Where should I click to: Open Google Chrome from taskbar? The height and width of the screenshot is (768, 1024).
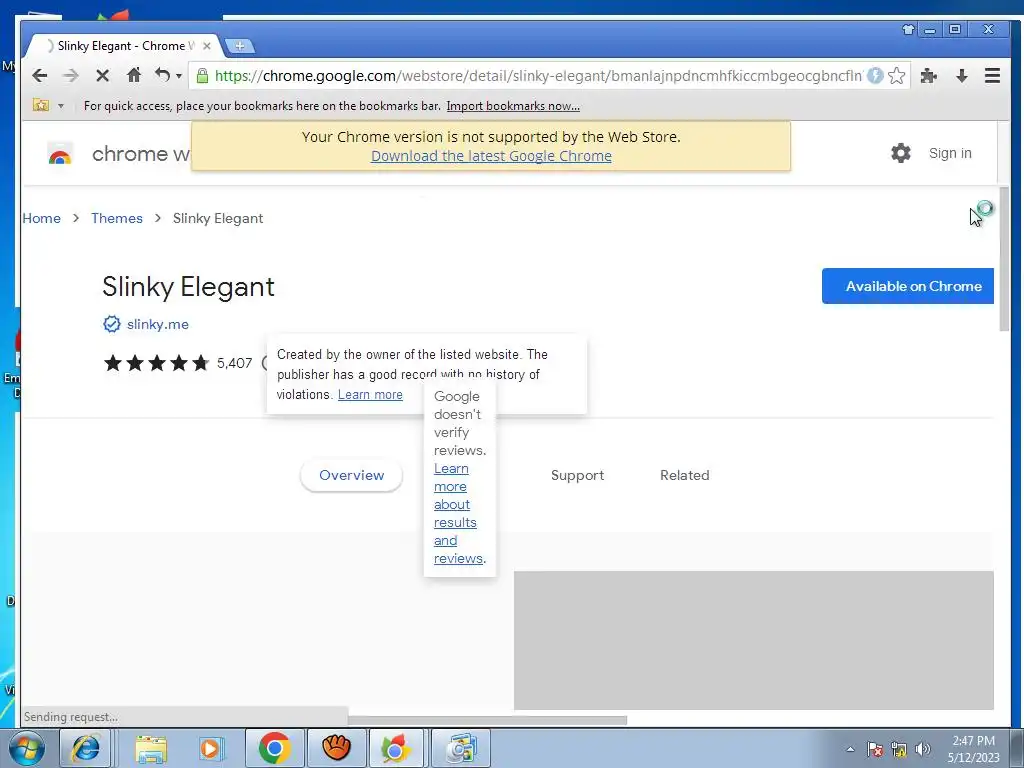coord(274,748)
